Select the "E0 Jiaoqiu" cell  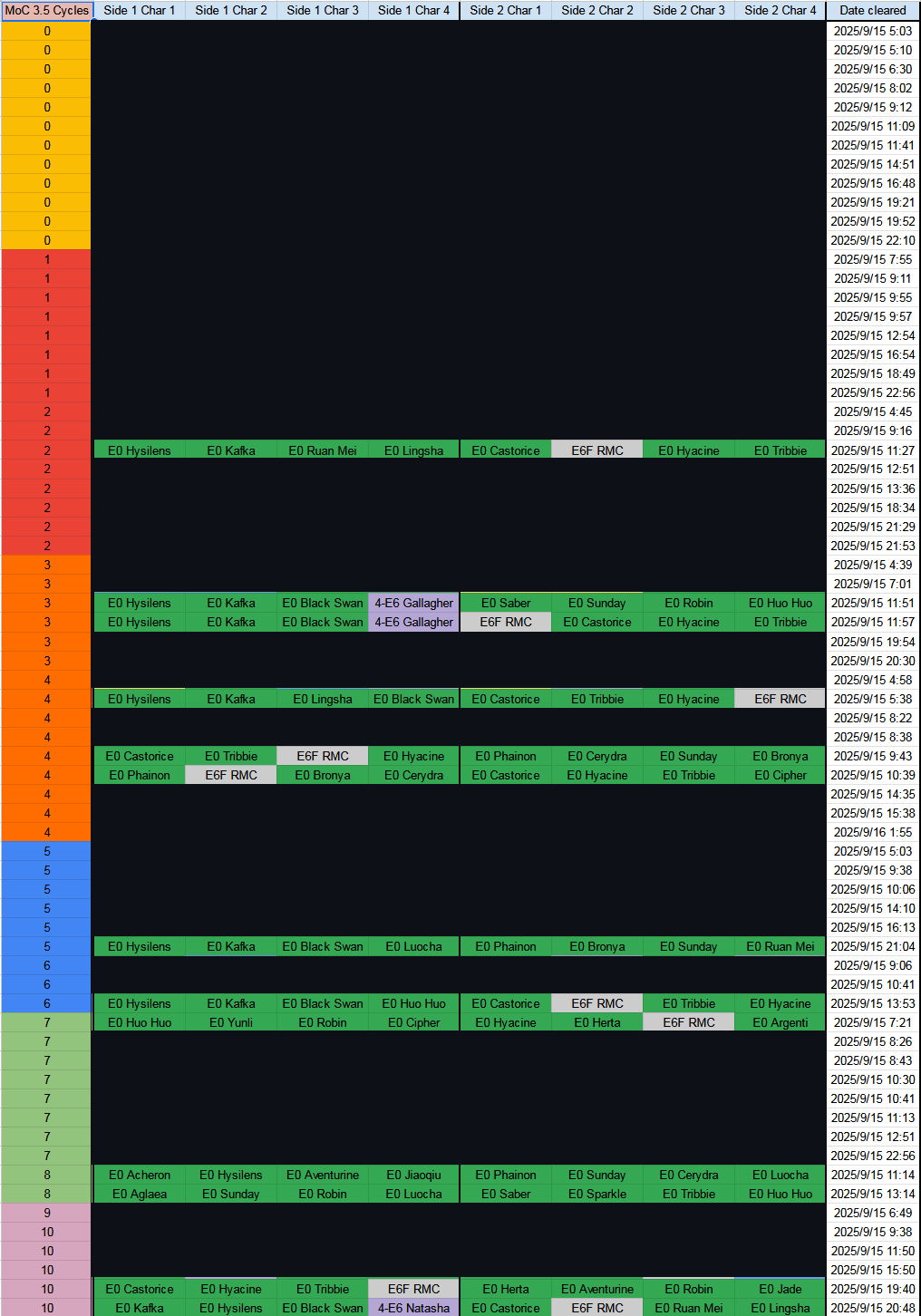414,1175
